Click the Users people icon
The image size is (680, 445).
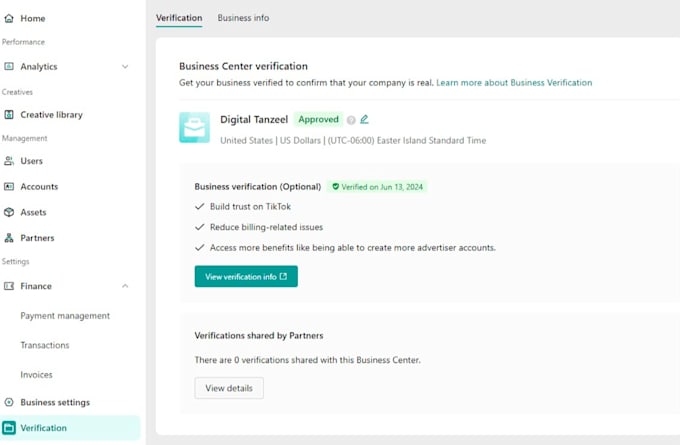(x=9, y=161)
